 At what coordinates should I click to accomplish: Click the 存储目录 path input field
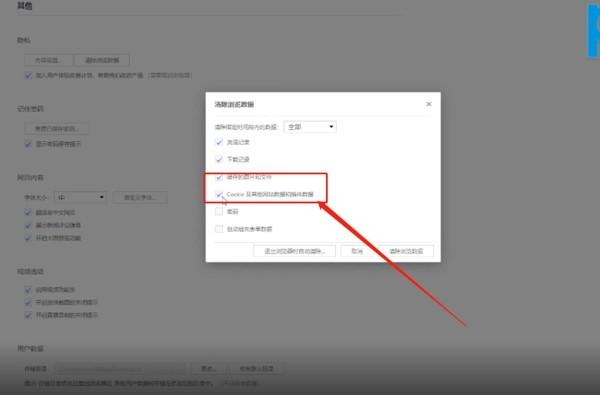click(119, 369)
